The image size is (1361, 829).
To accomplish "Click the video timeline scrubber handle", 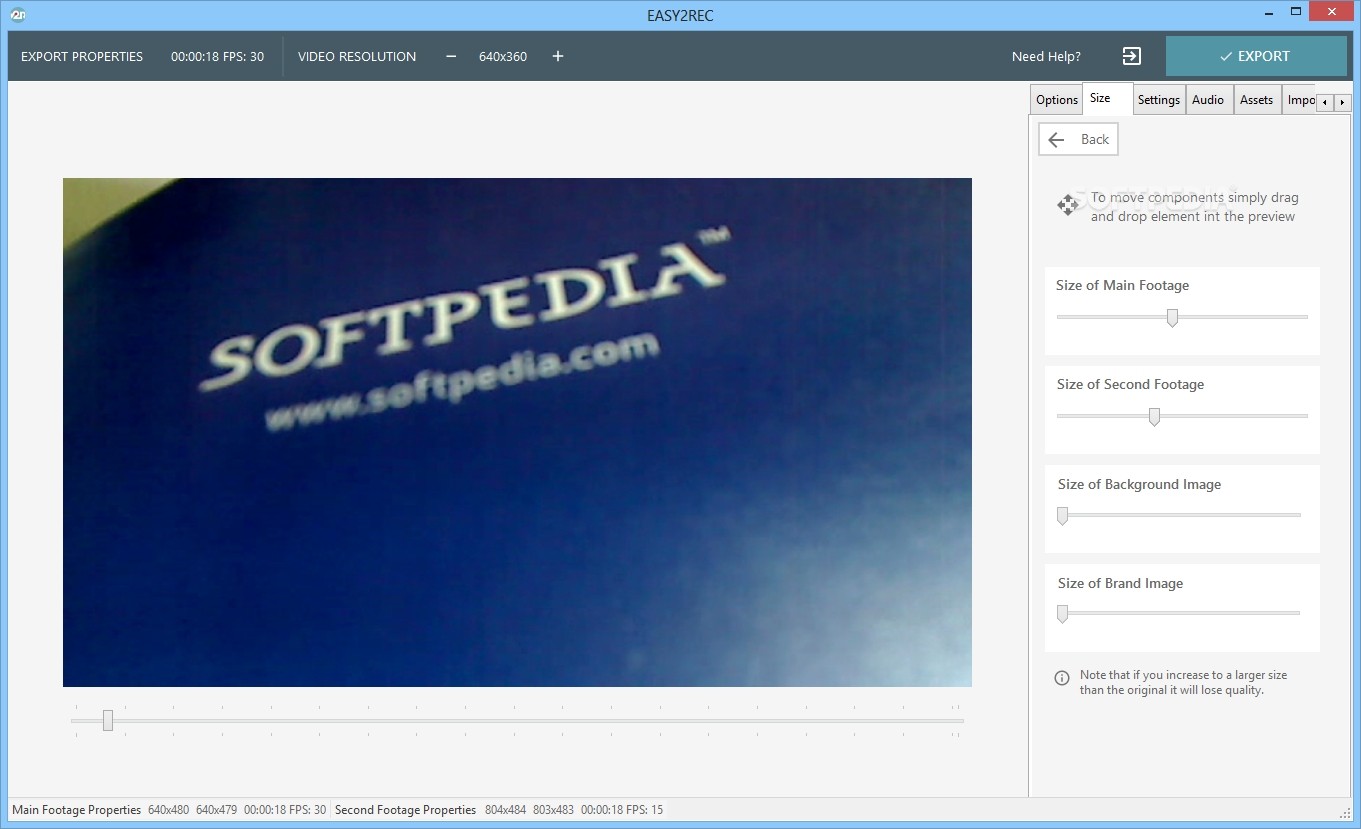I will pyautogui.click(x=108, y=721).
